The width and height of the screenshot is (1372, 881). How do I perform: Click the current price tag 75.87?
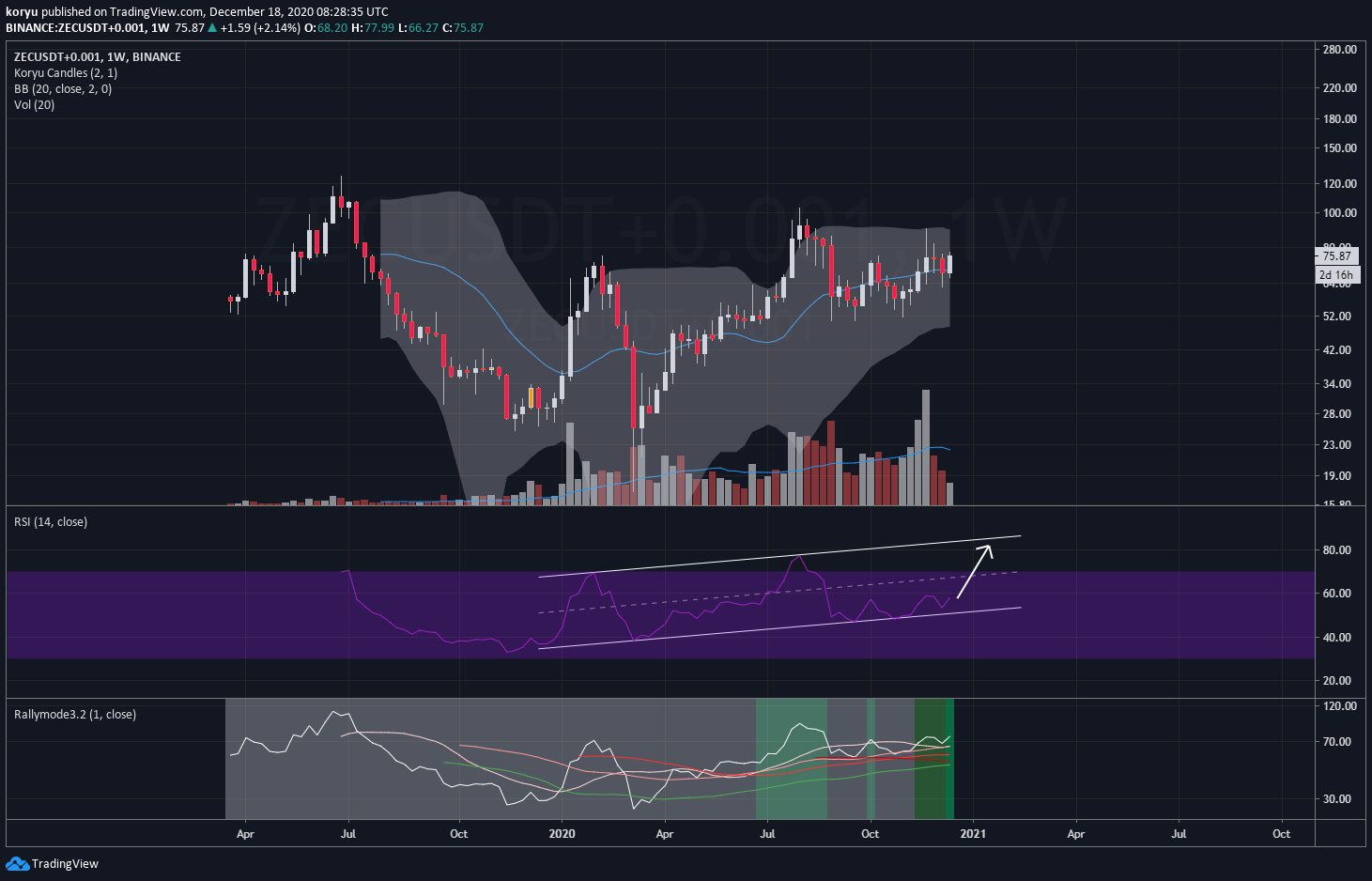tap(1336, 255)
